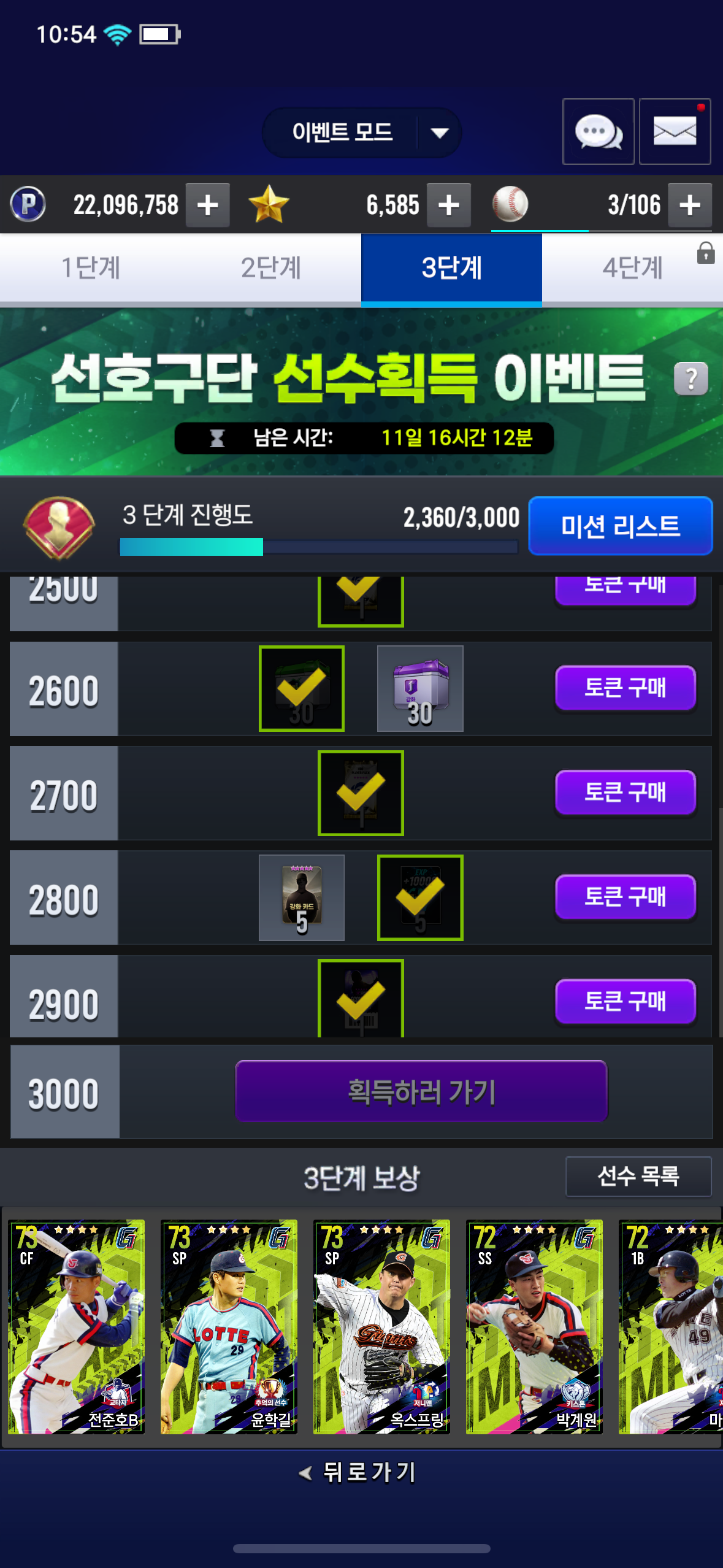Screen dimensions: 723x1568
Task: Tap the plus next to 3/106 baseballs
Action: click(x=690, y=205)
